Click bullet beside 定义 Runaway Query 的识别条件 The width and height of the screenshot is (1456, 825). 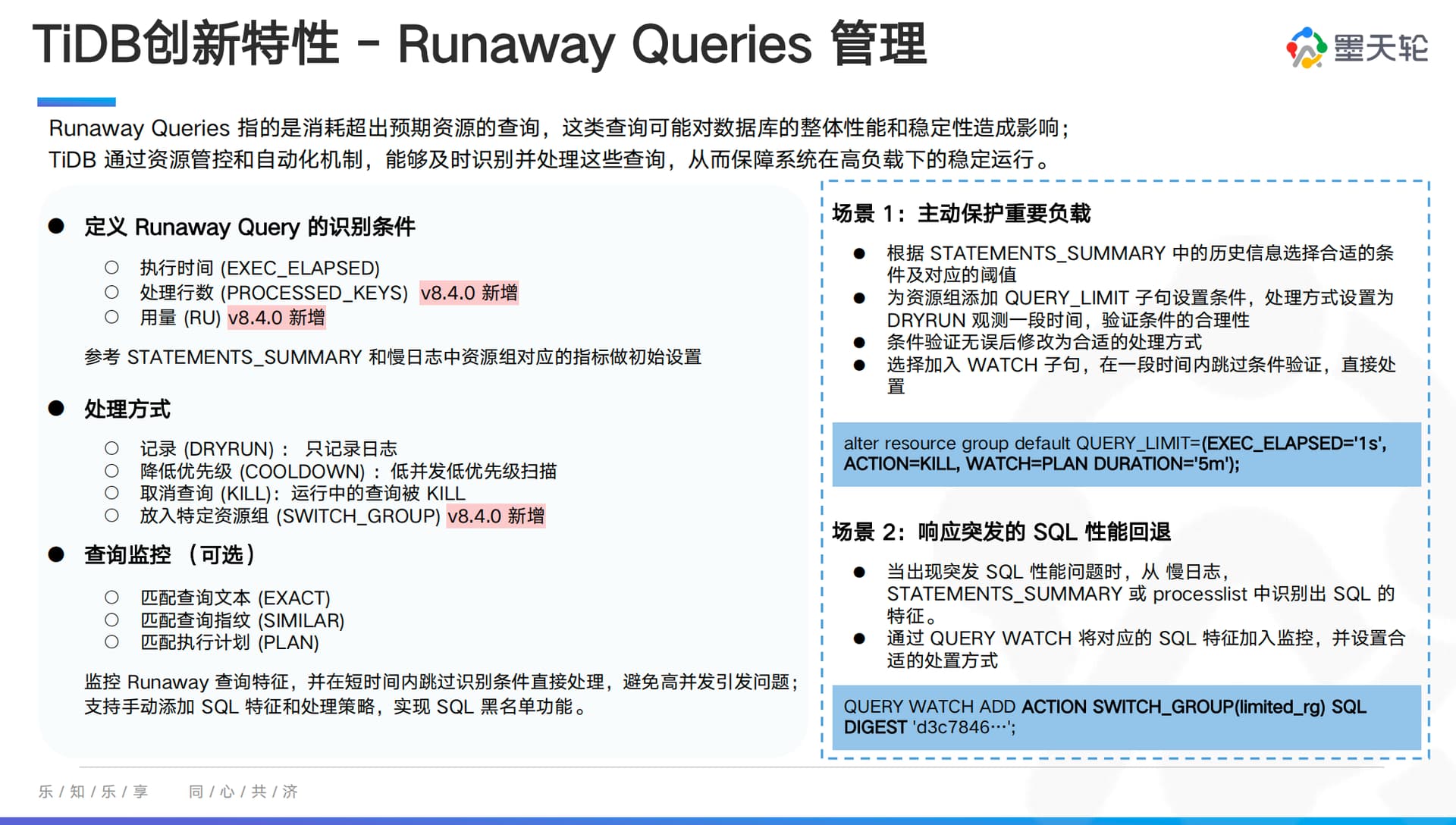pyautogui.click(x=56, y=227)
